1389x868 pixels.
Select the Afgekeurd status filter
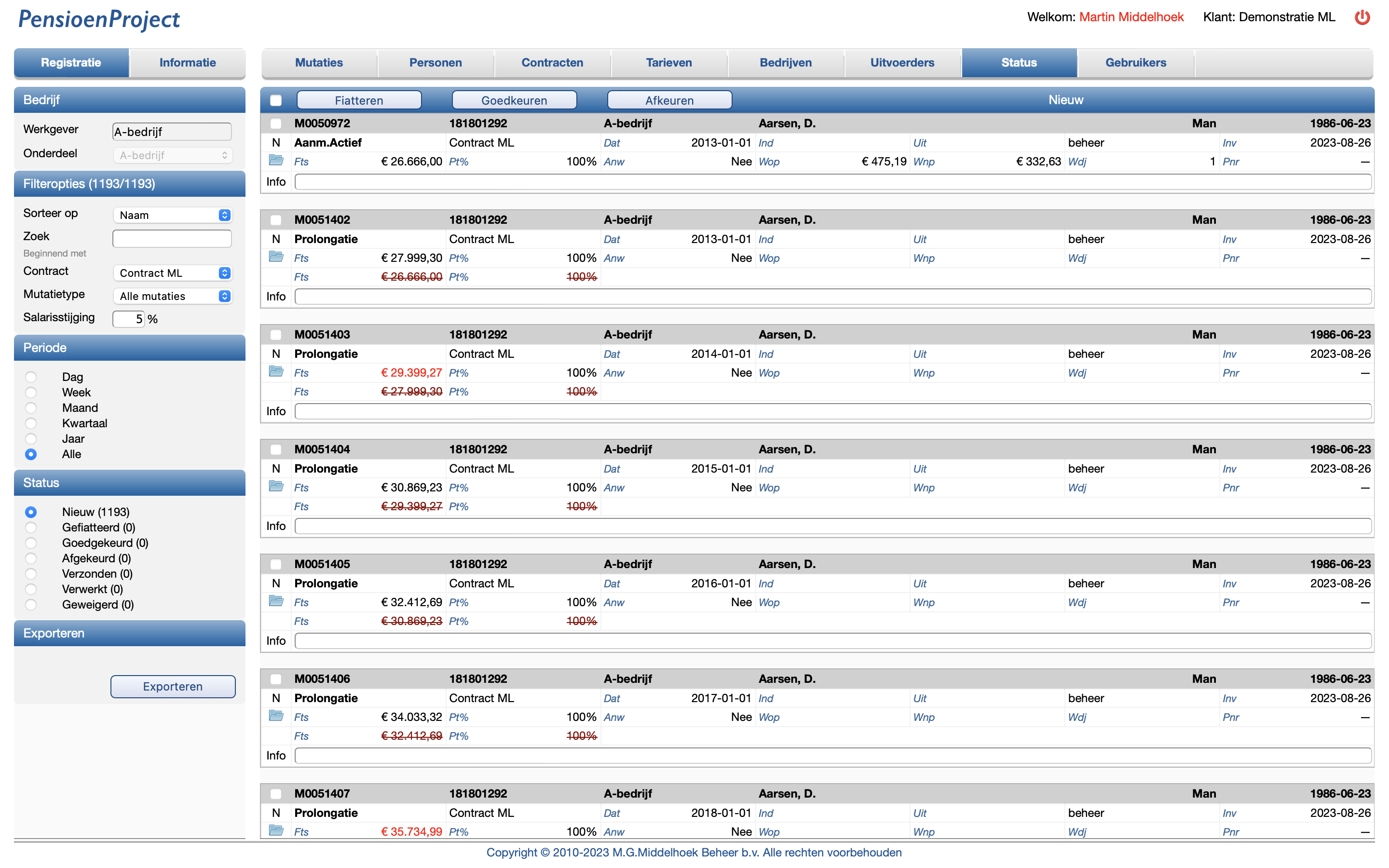coord(30,558)
